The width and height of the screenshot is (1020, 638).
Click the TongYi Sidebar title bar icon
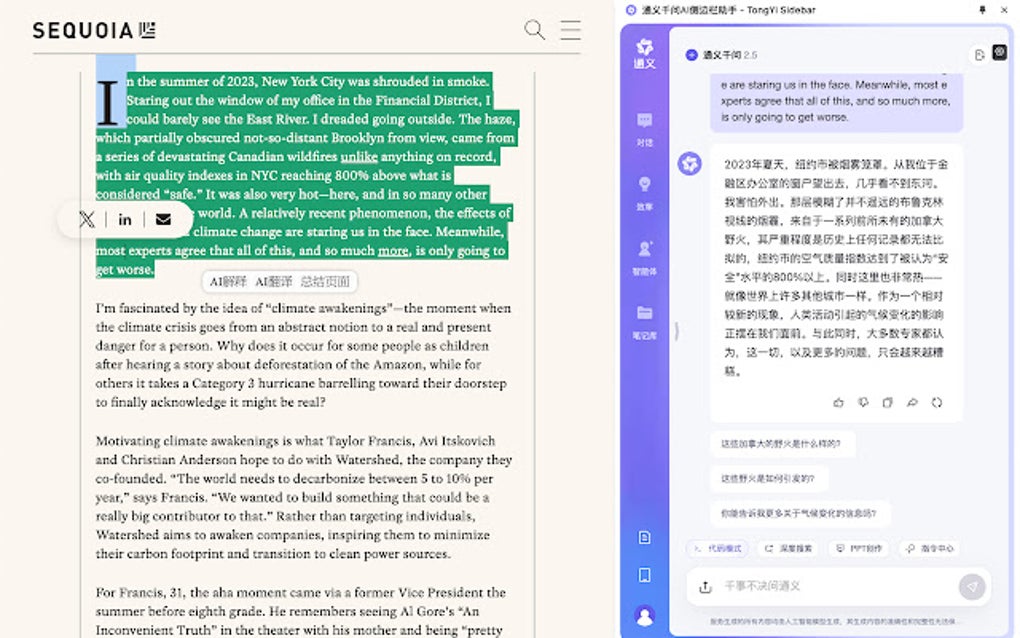pyautogui.click(x=630, y=10)
